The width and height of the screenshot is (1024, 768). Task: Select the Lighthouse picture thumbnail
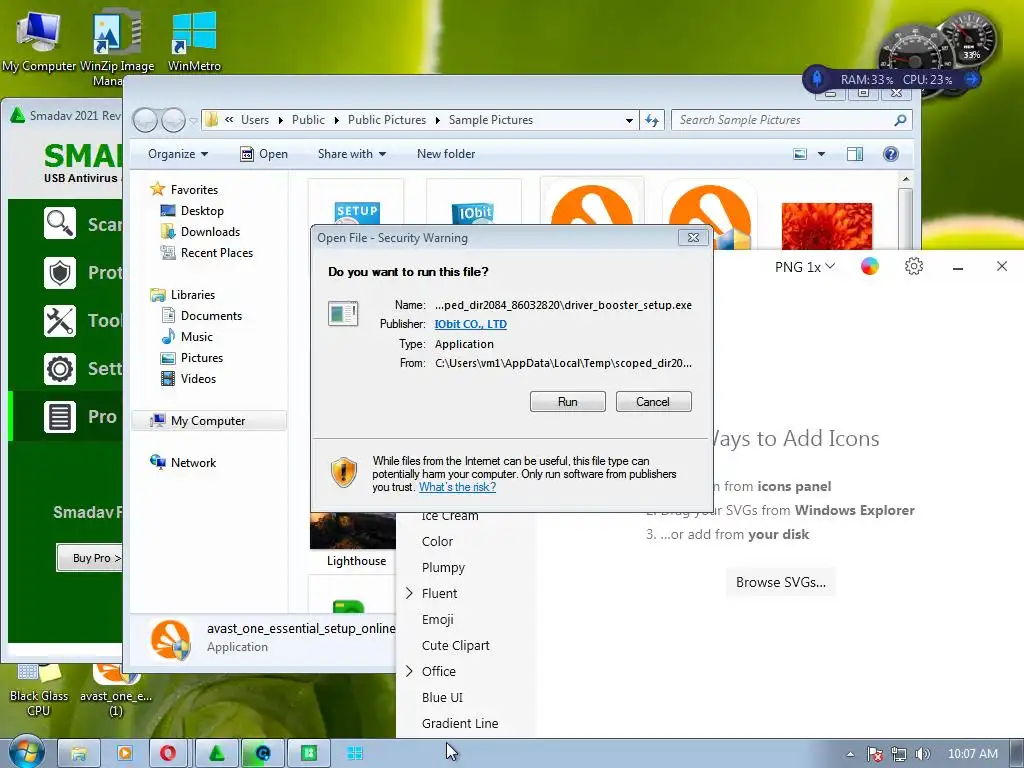click(353, 541)
